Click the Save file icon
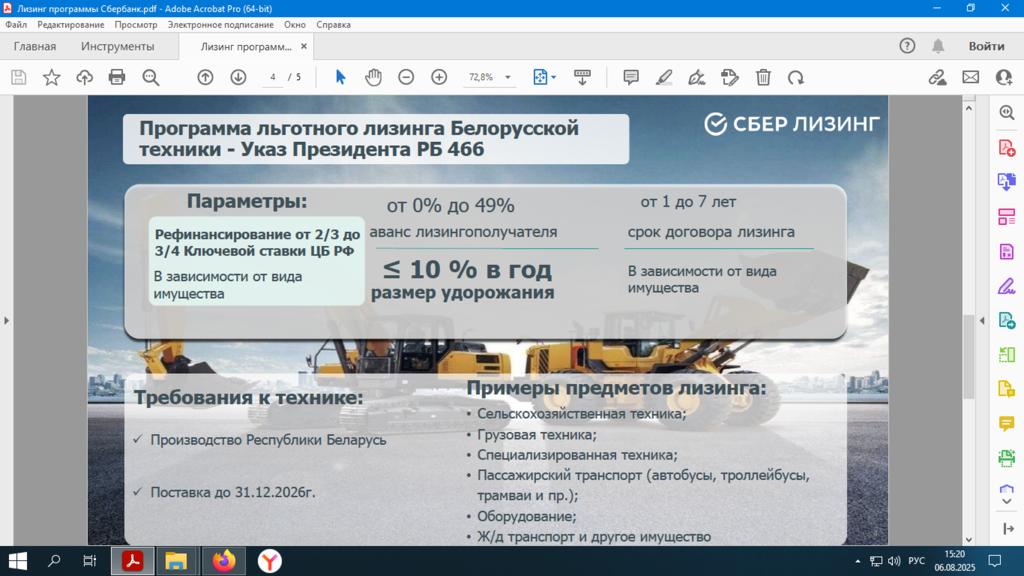 pos(18,77)
